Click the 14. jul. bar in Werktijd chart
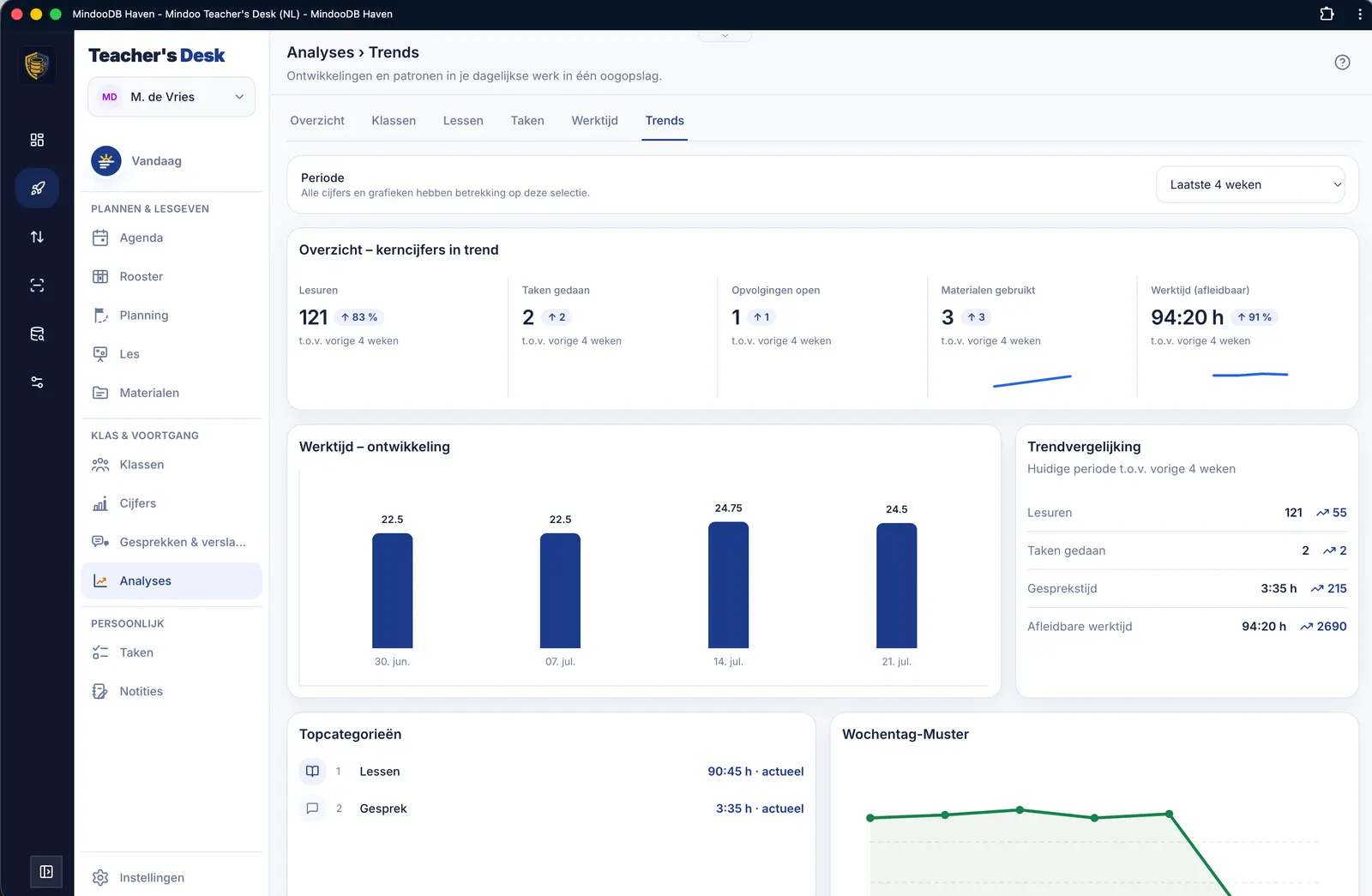 point(728,585)
